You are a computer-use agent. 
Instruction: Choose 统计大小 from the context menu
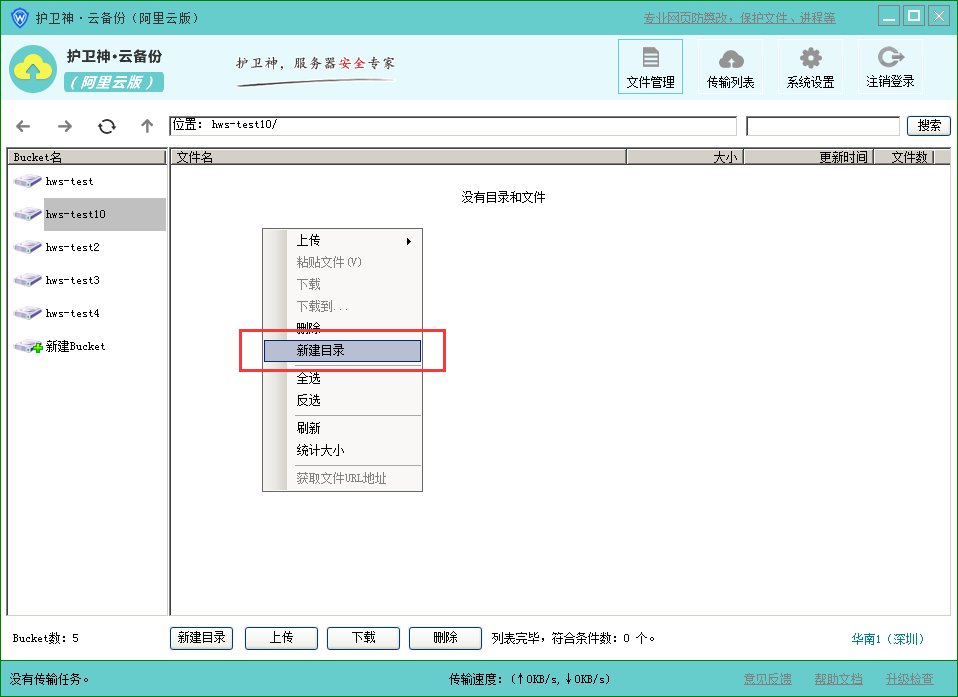pyautogui.click(x=320, y=450)
